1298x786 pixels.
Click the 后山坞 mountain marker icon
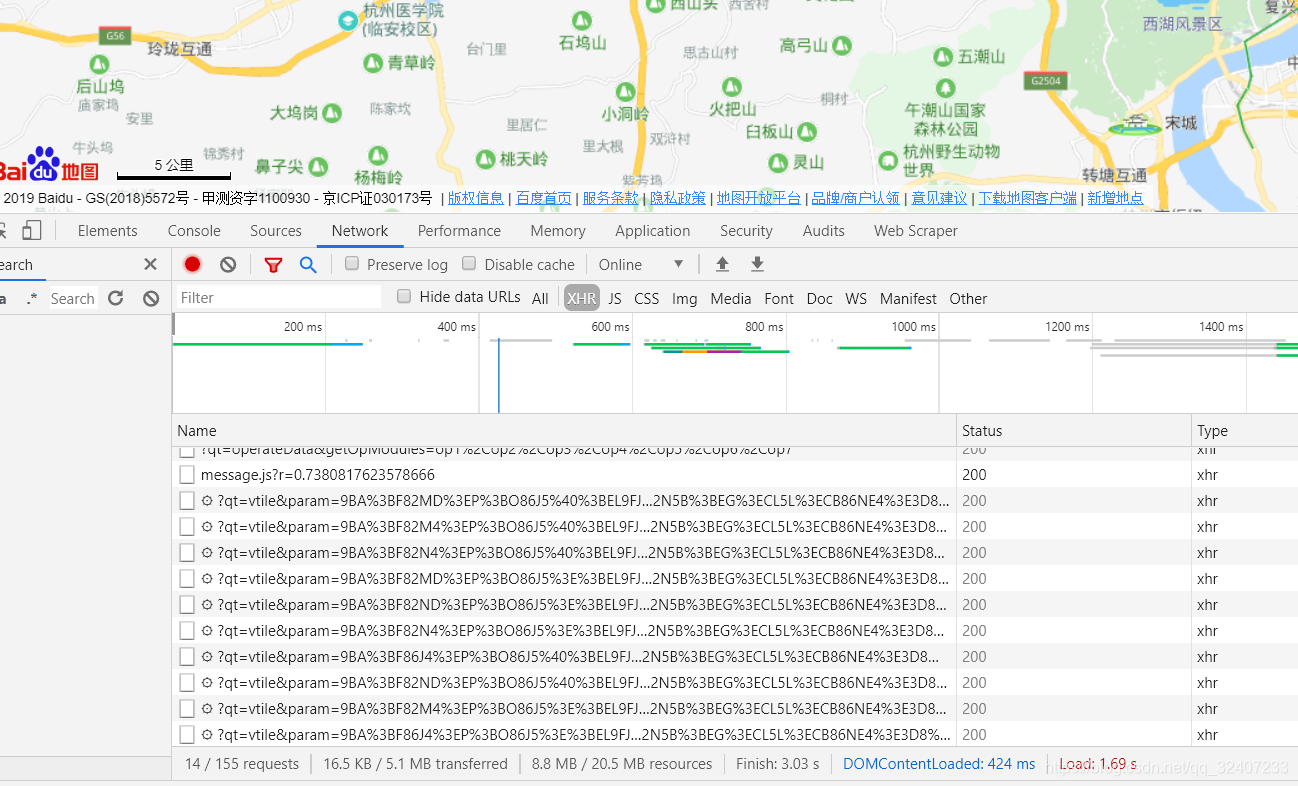(x=100, y=65)
